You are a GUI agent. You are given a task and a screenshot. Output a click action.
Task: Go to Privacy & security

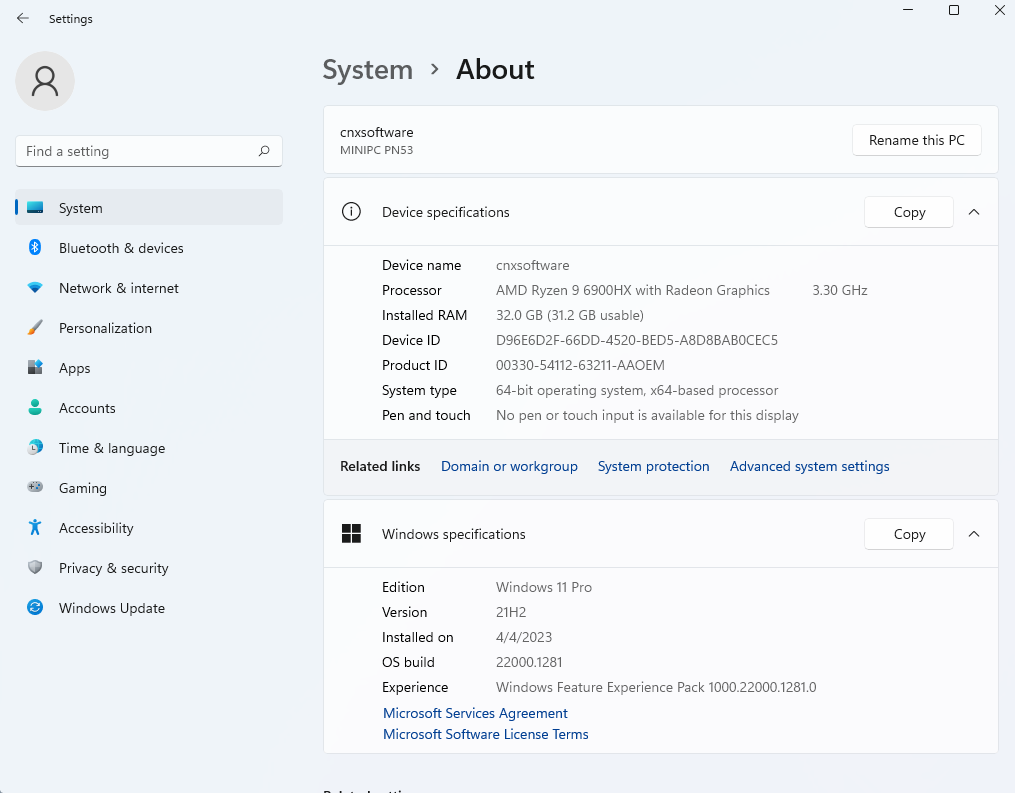point(149,568)
